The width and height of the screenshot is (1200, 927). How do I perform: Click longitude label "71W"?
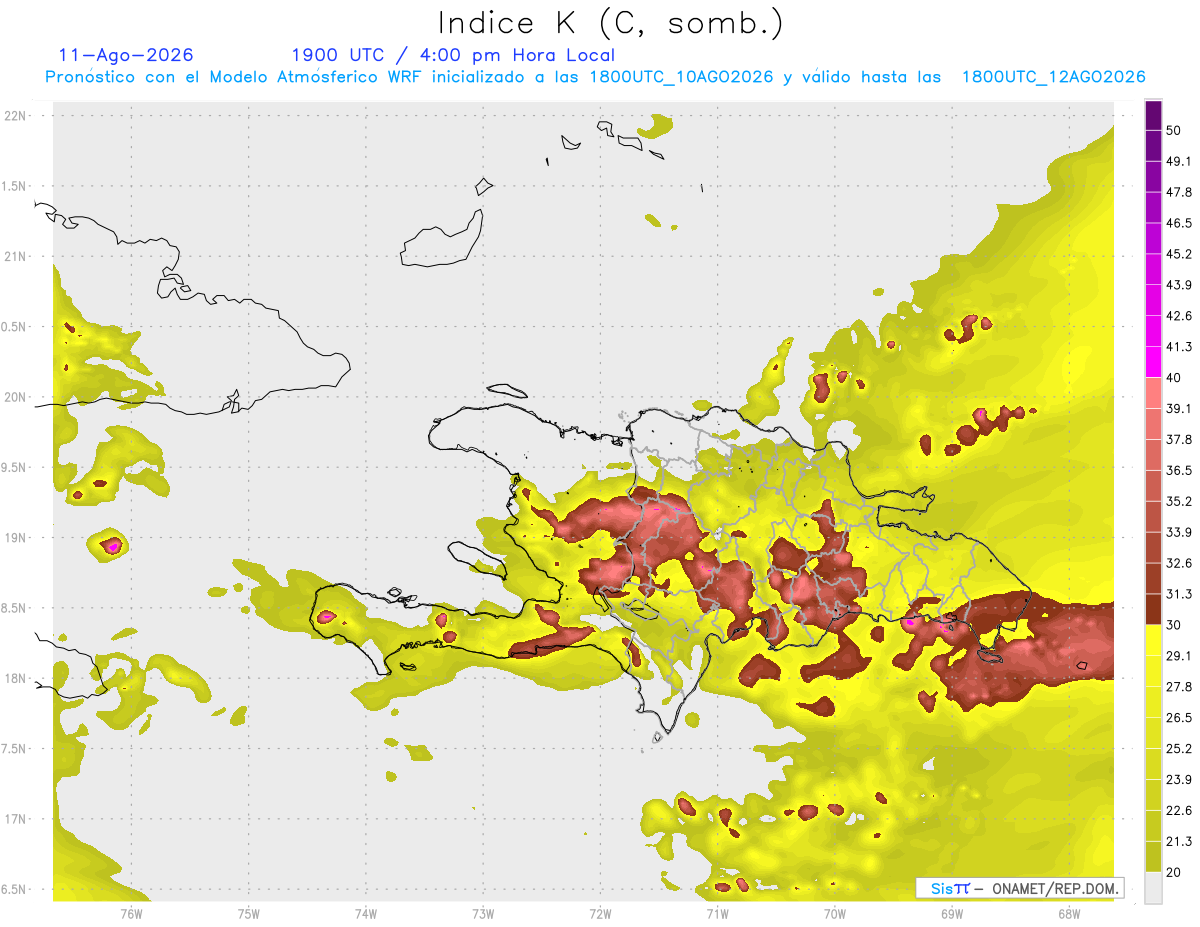(x=717, y=913)
